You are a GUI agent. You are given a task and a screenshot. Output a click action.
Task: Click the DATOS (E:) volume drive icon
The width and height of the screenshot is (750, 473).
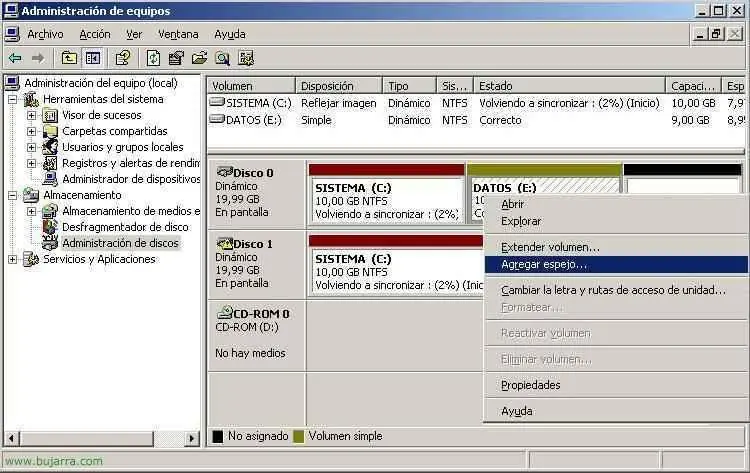click(x=218, y=119)
